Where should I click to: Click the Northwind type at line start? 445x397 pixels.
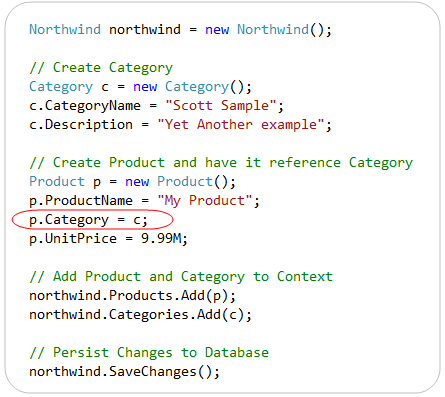tap(65, 29)
